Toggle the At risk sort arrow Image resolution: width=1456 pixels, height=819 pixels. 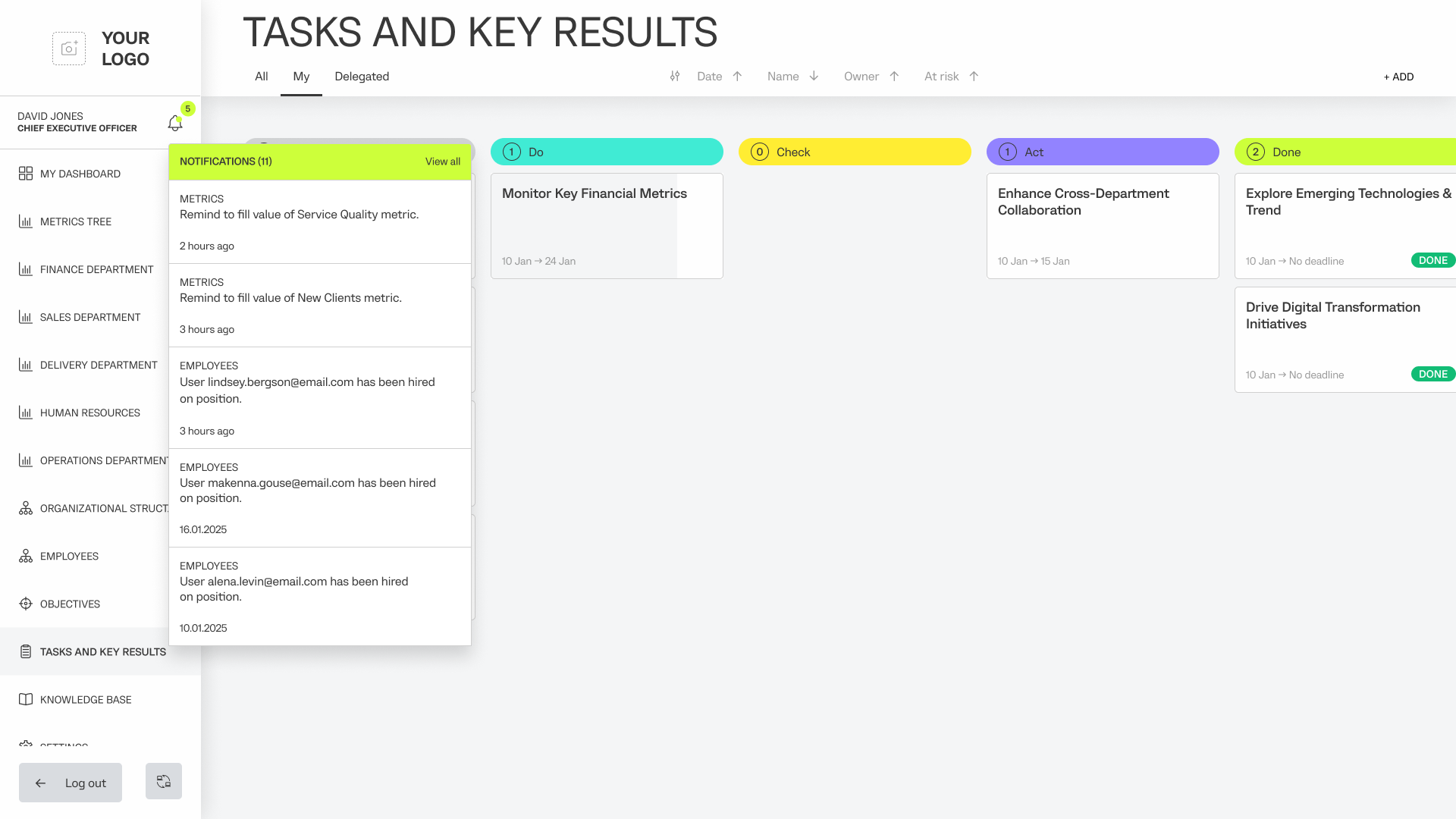coord(974,76)
